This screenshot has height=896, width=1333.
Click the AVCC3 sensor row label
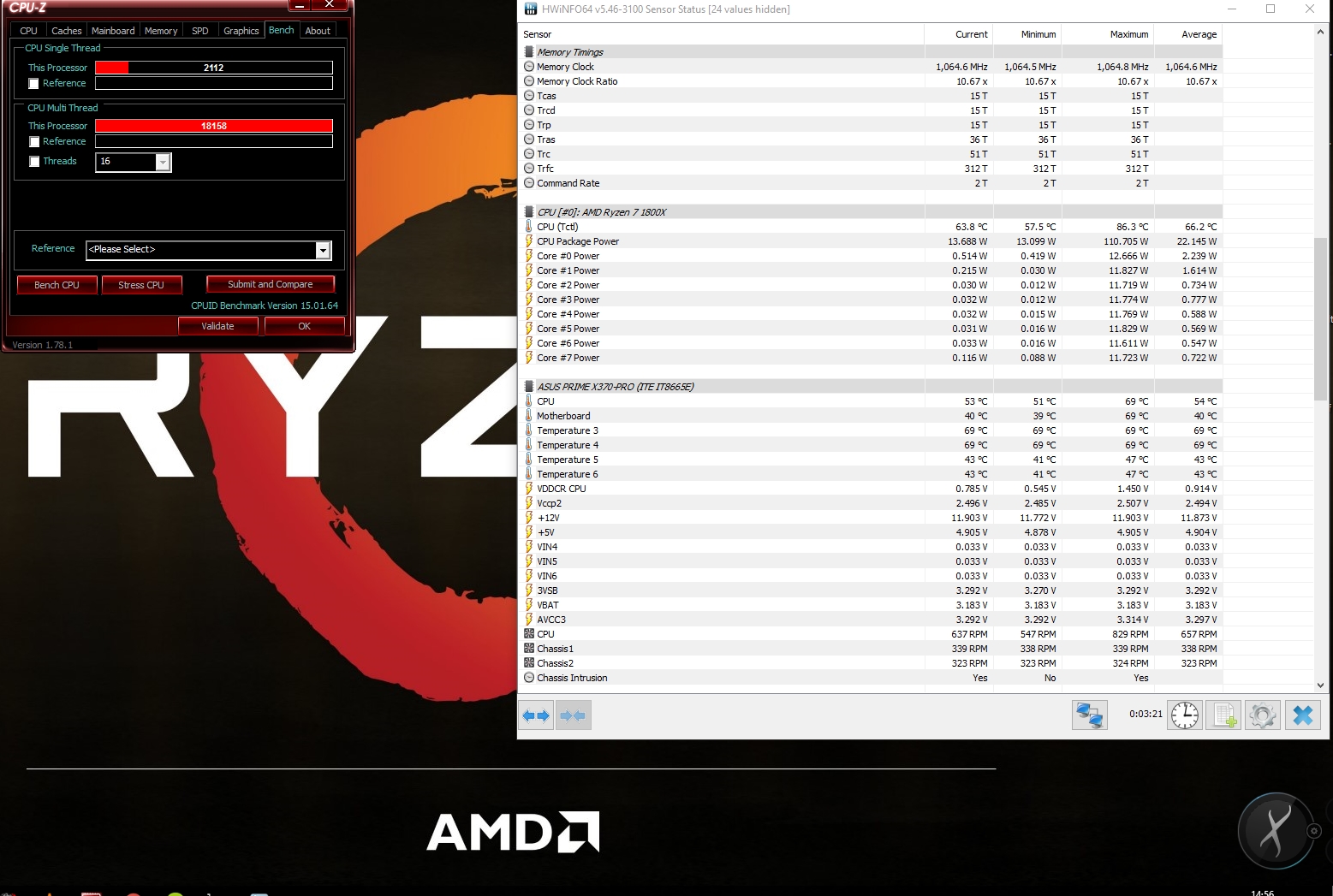point(551,620)
